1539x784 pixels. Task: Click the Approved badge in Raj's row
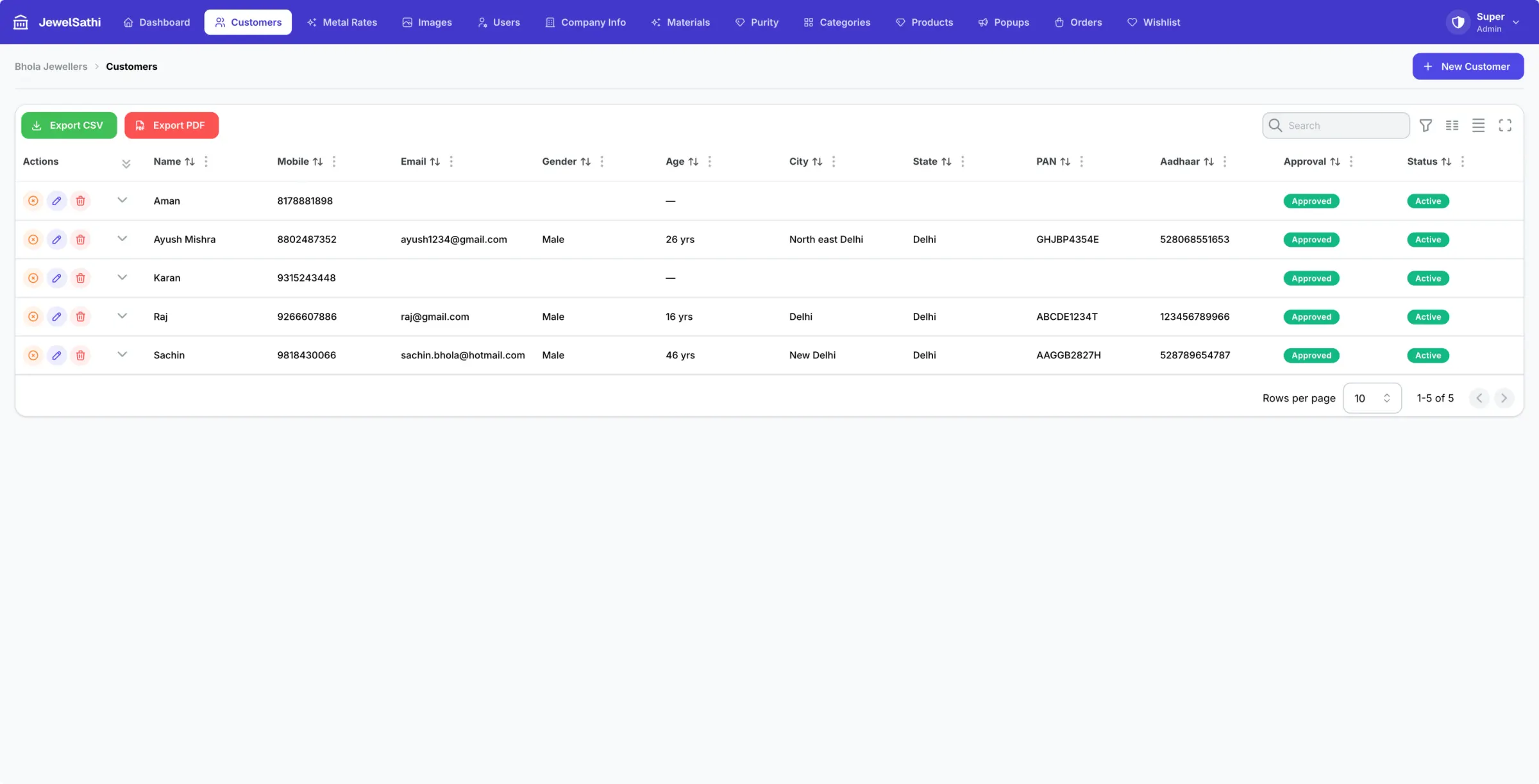point(1311,317)
